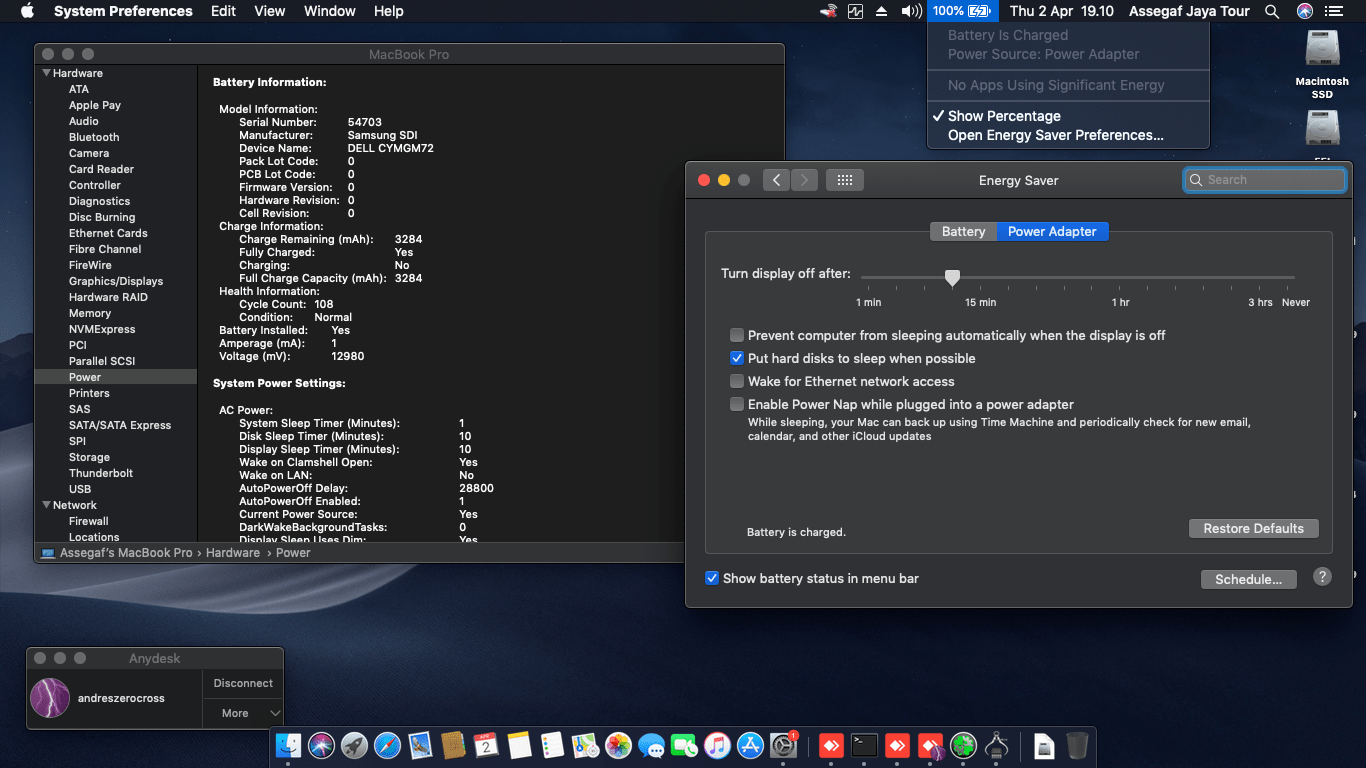
Task: Open FaceTime from the Dock
Action: (684, 745)
